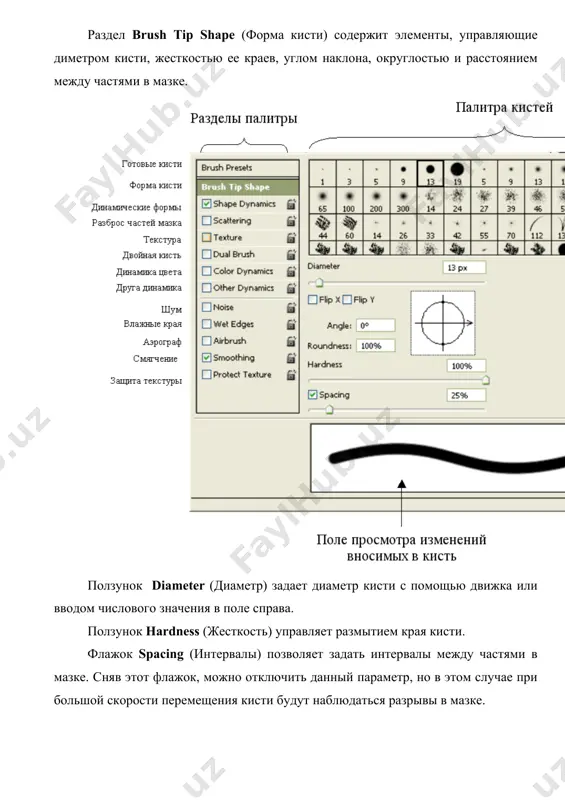Check the Airbrush option
Image resolution: width=565 pixels, height=800 pixels.
tap(206, 341)
